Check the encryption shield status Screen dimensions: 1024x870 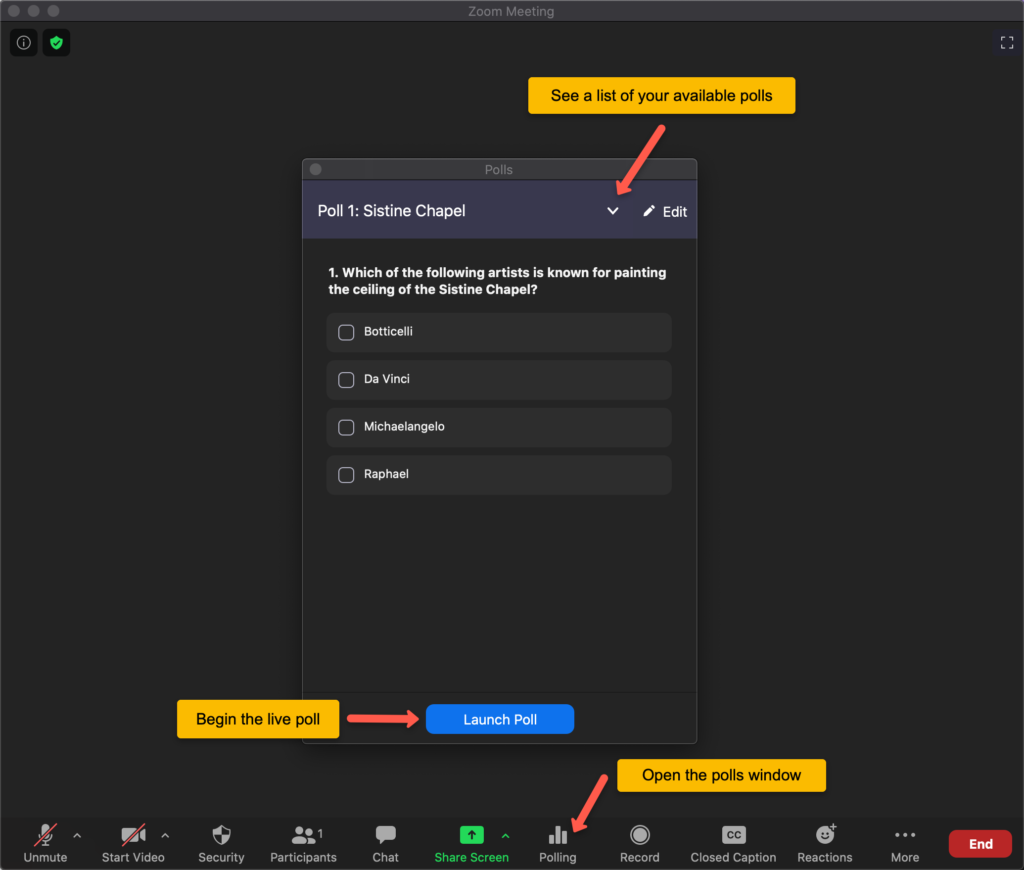click(x=57, y=42)
